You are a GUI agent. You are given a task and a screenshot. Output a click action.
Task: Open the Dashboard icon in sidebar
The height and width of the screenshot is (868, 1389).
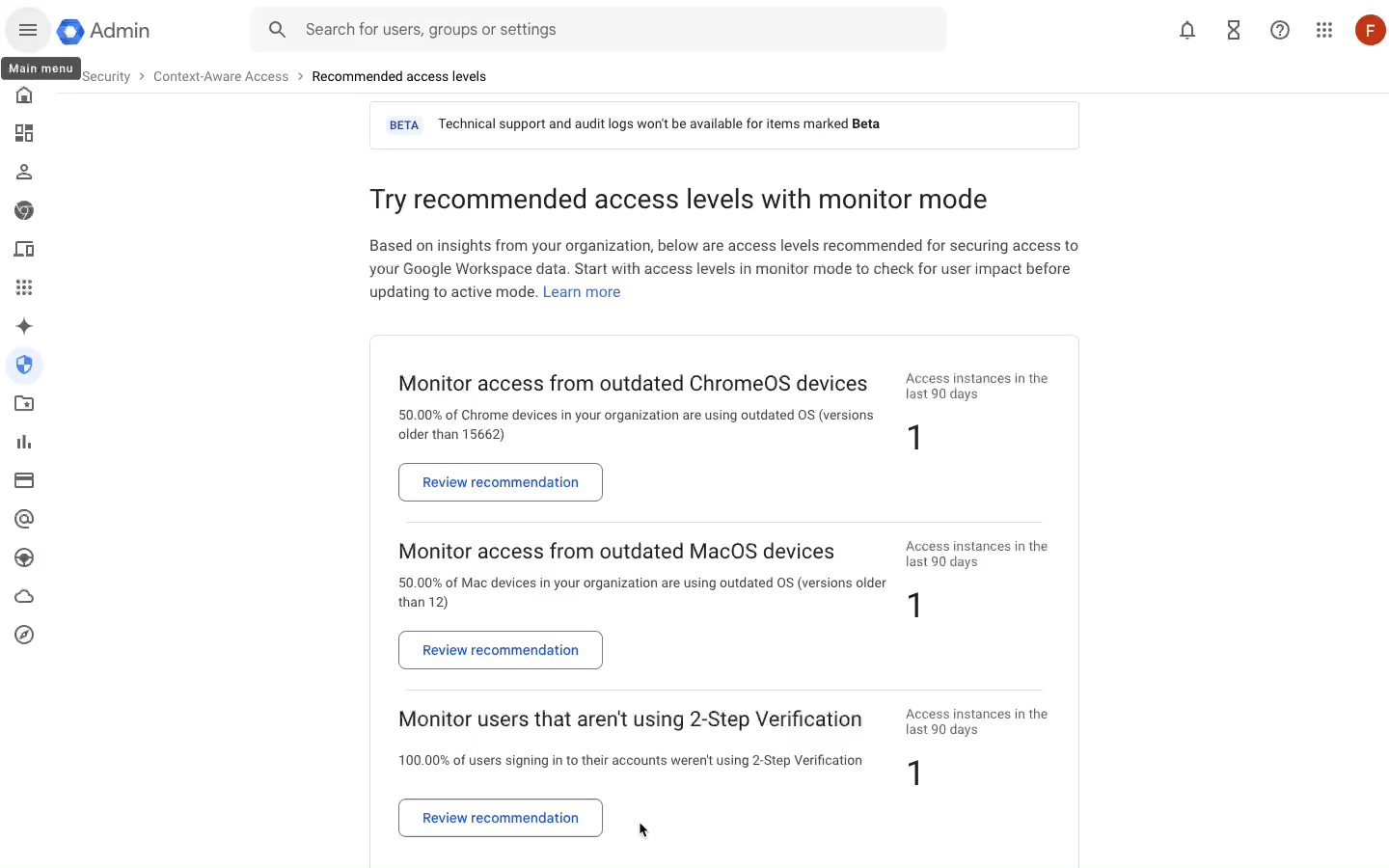pyautogui.click(x=24, y=133)
